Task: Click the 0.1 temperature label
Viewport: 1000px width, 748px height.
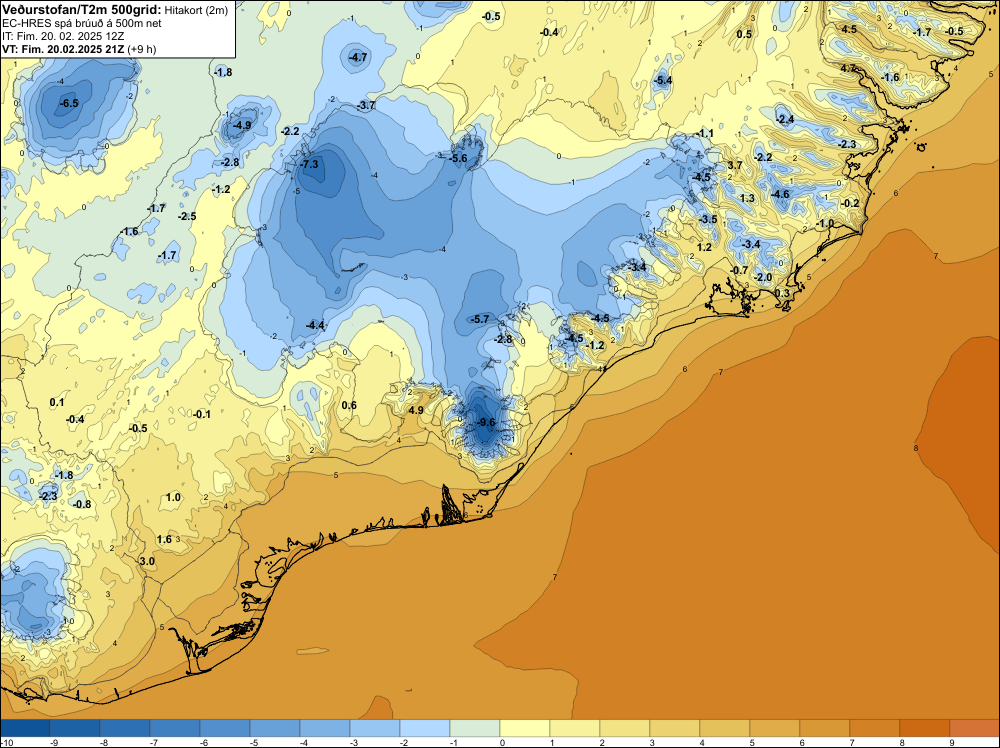Action: pyautogui.click(x=57, y=402)
